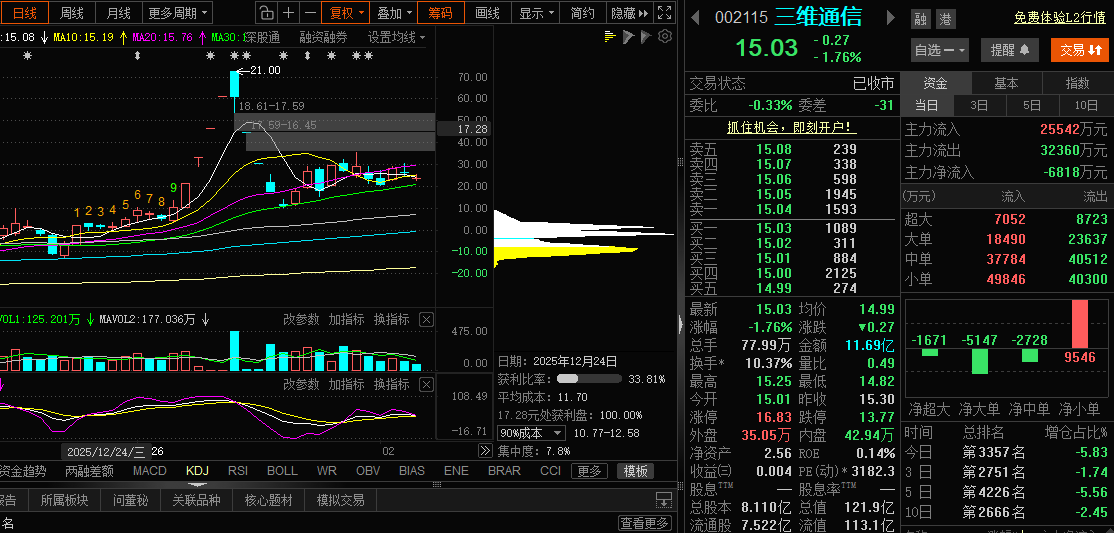Select BOLL indicator
The width and height of the screenshot is (1114, 533).
click(x=282, y=470)
